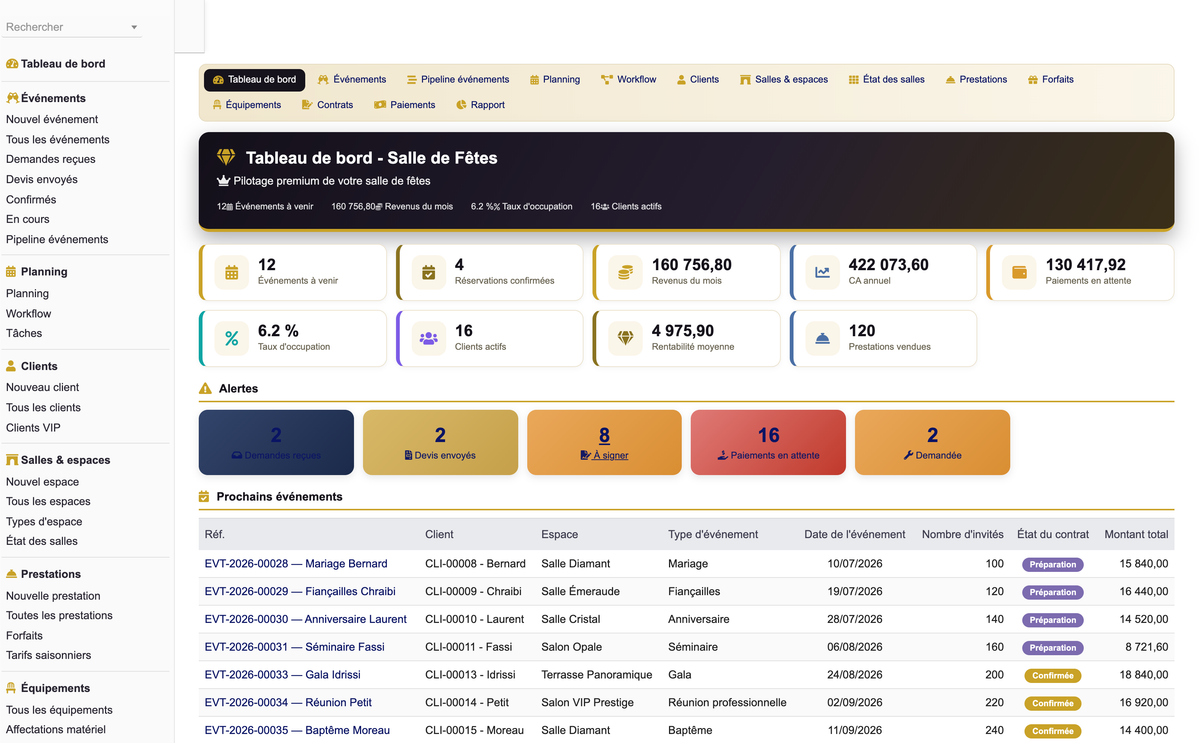1200x743 pixels.
Task: Click the calendar icon on Événements à venir card
Action: (x=232, y=272)
